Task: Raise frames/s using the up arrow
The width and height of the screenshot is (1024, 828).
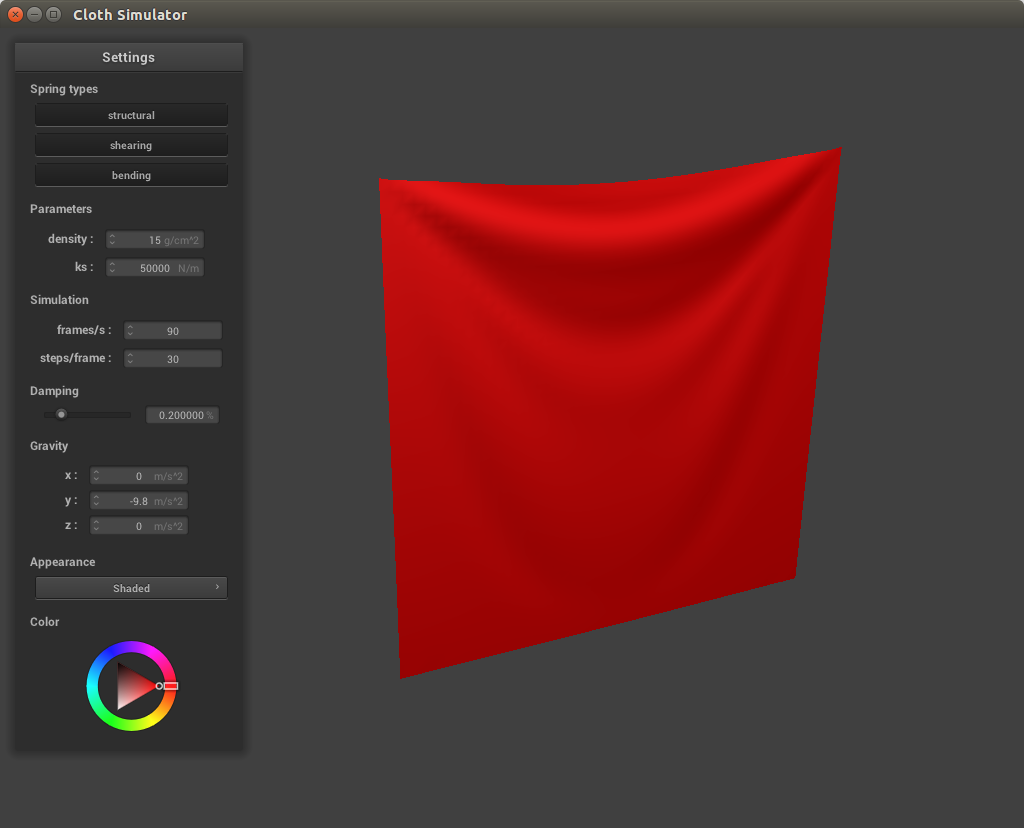Action: pyautogui.click(x=131, y=326)
